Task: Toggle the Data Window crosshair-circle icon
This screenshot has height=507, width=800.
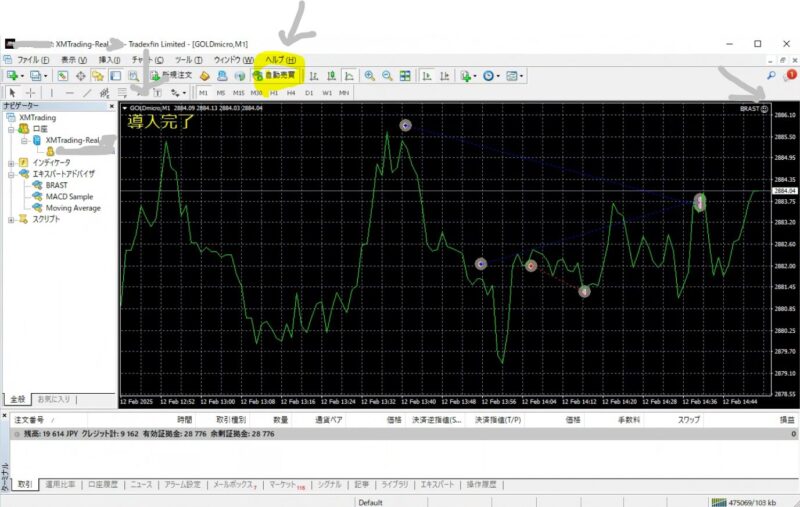Action: point(81,76)
